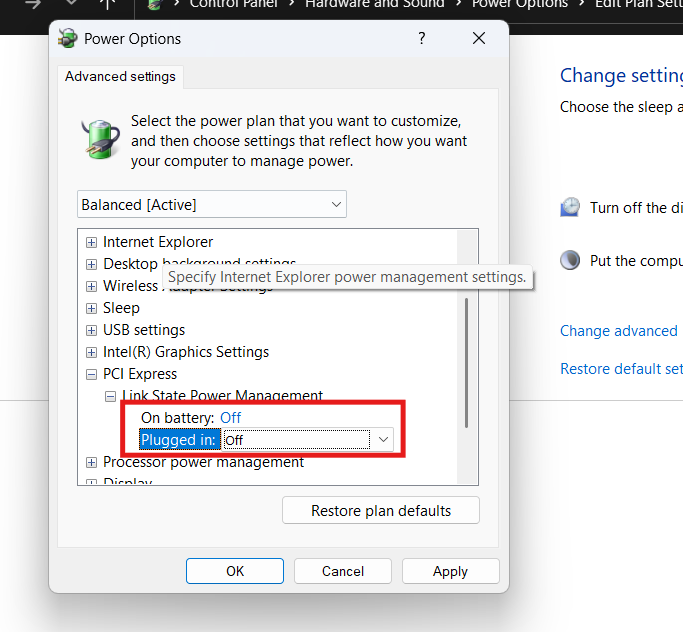Screen dimensions: 683x632
Task: Select the Advanced settings tab
Action: (120, 77)
